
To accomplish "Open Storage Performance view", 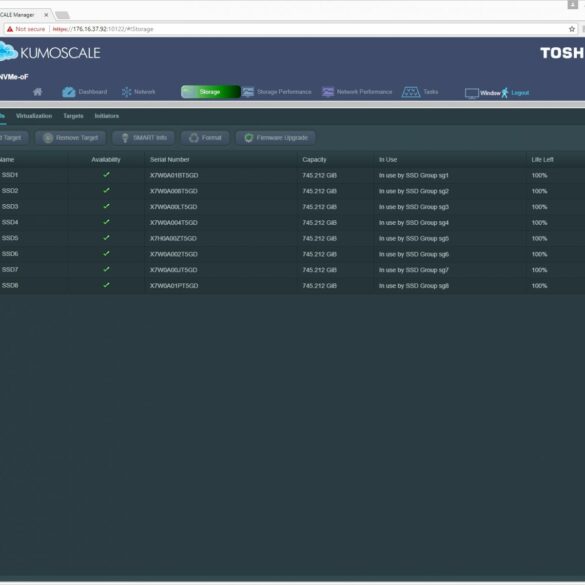I will 276,92.
